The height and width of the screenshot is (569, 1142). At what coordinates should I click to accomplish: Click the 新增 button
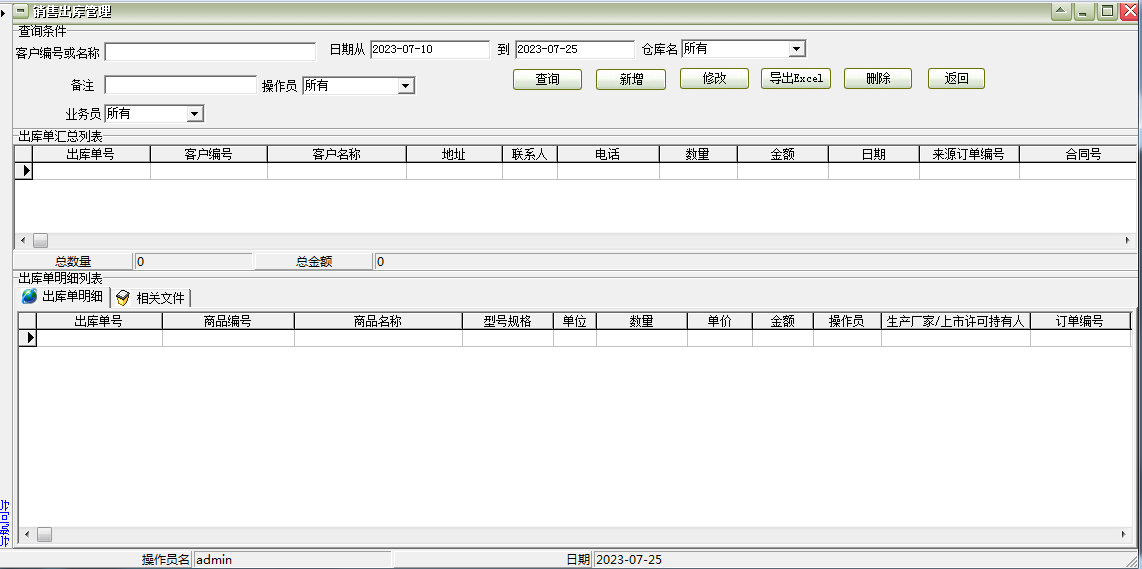pos(631,79)
